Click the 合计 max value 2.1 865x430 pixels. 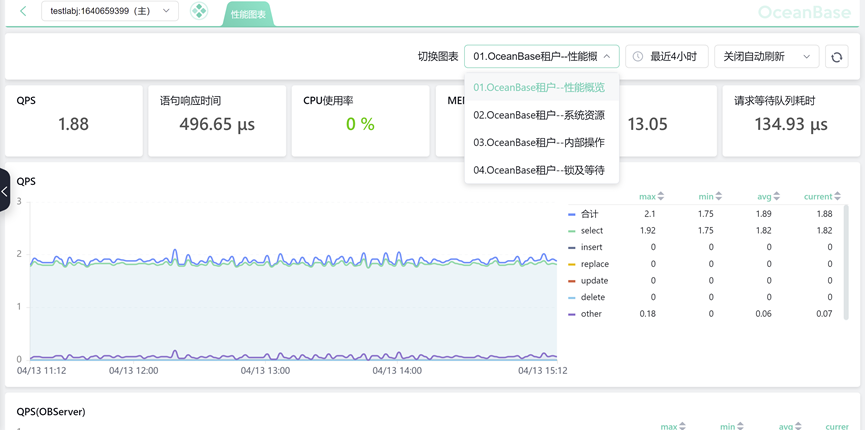[649, 214]
